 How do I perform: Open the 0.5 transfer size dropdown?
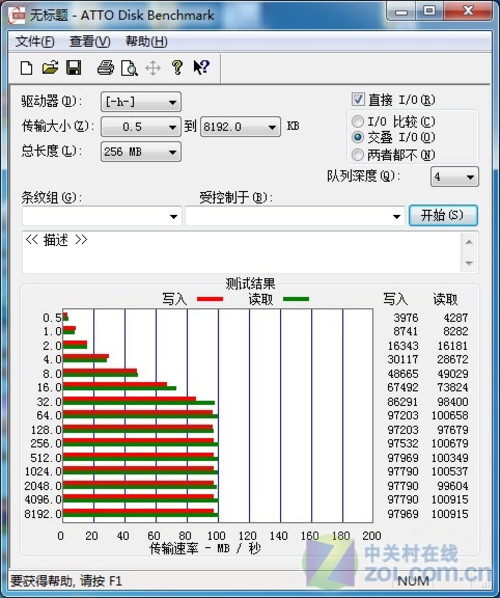[x=141, y=127]
